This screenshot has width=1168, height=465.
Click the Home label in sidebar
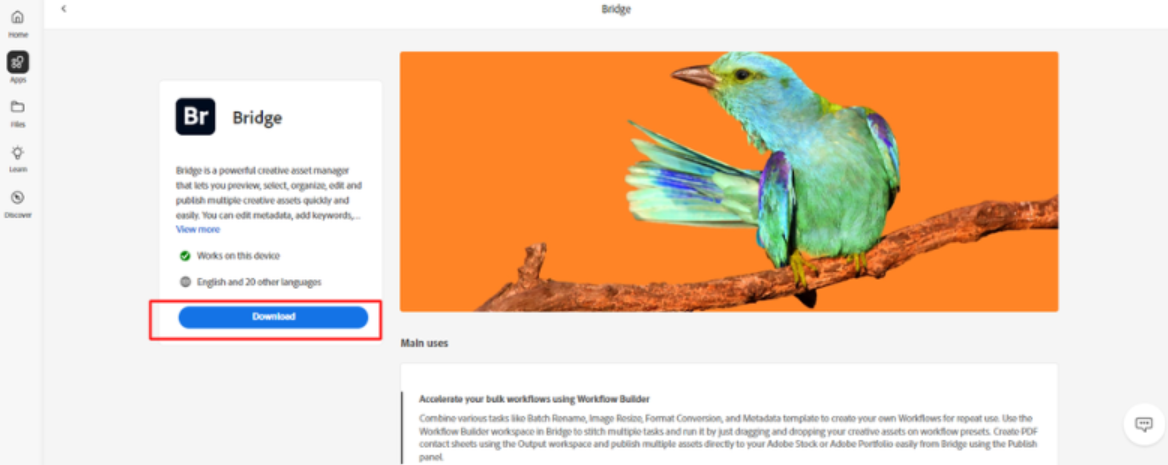pos(18,35)
